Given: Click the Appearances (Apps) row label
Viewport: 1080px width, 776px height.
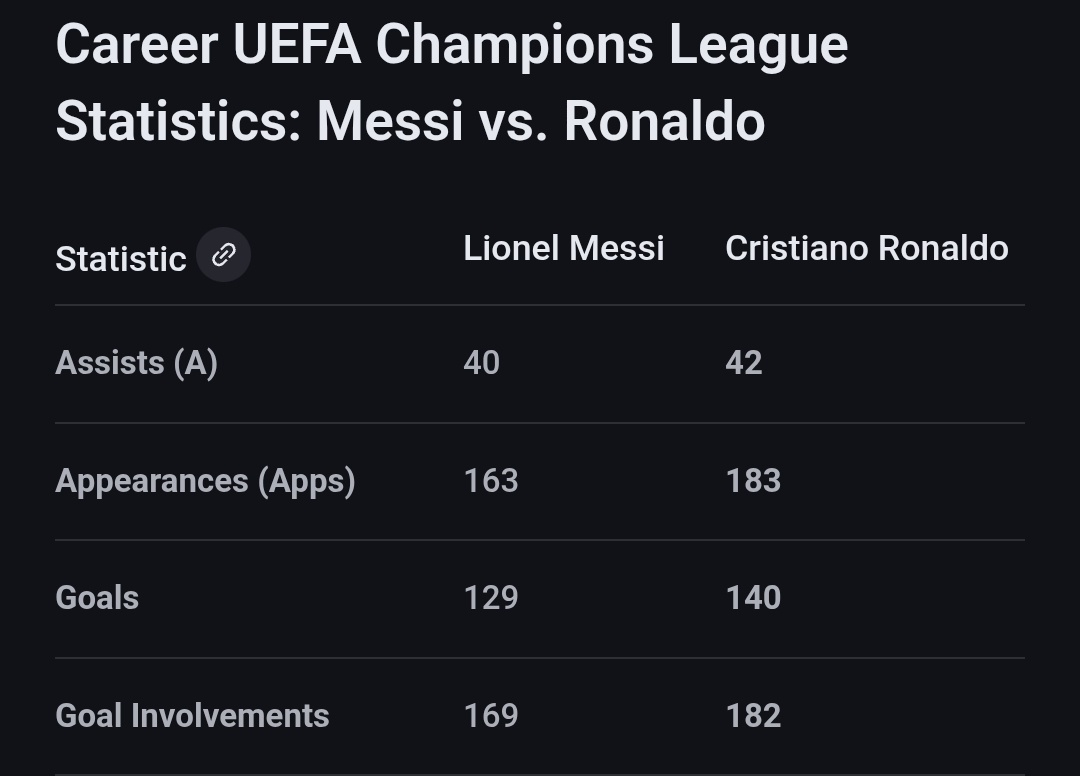Looking at the screenshot, I should point(205,481).
